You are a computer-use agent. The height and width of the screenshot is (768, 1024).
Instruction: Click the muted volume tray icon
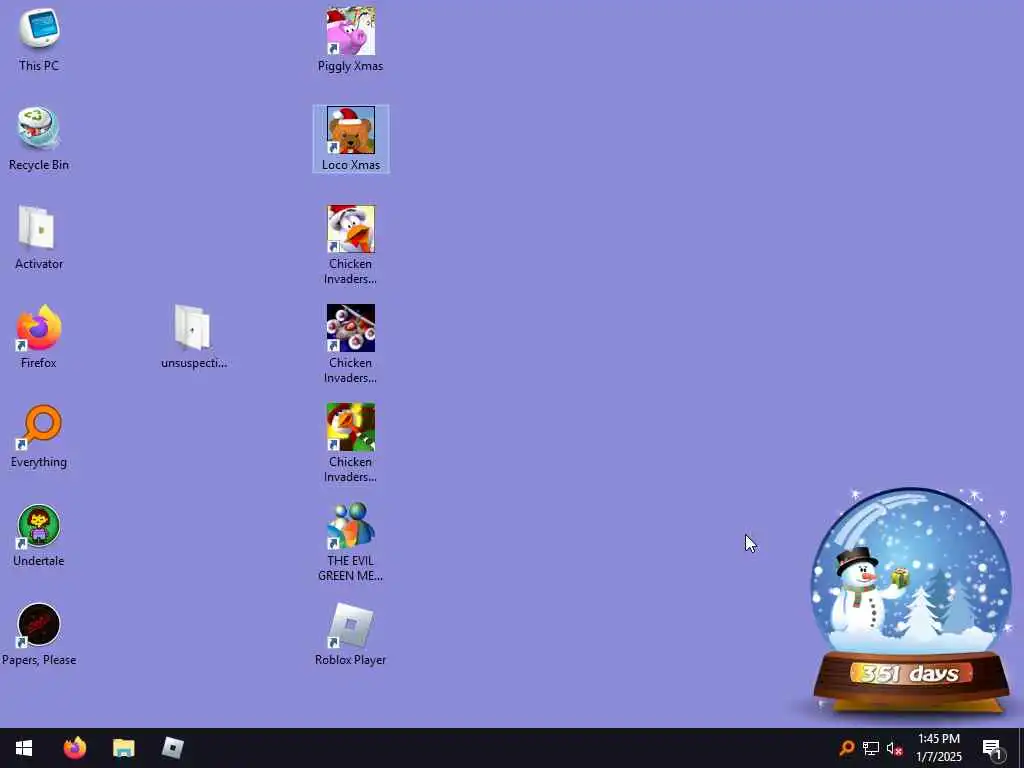(895, 748)
